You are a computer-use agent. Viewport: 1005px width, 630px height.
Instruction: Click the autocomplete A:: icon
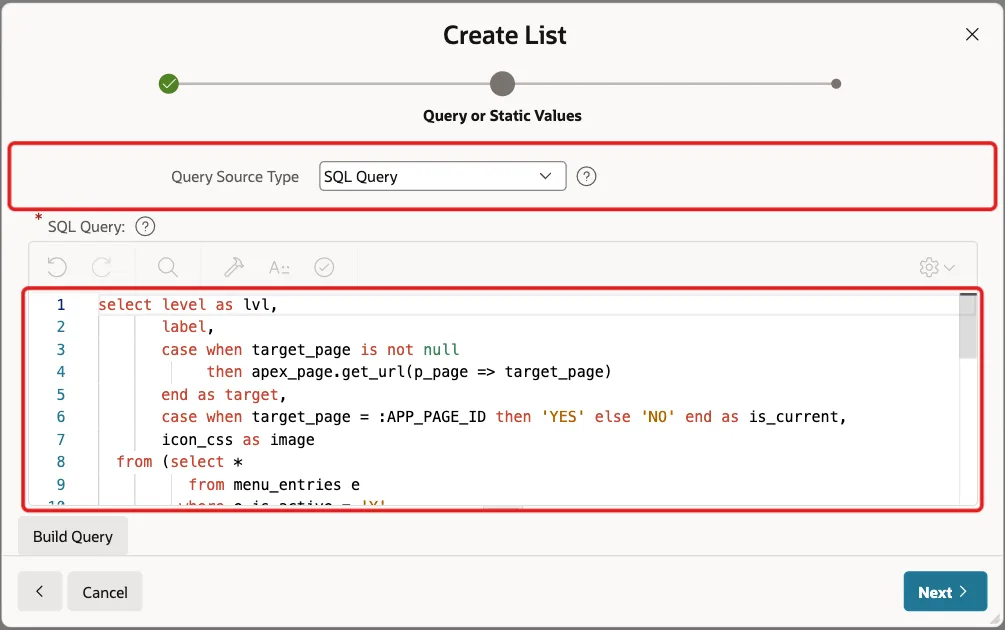[279, 267]
